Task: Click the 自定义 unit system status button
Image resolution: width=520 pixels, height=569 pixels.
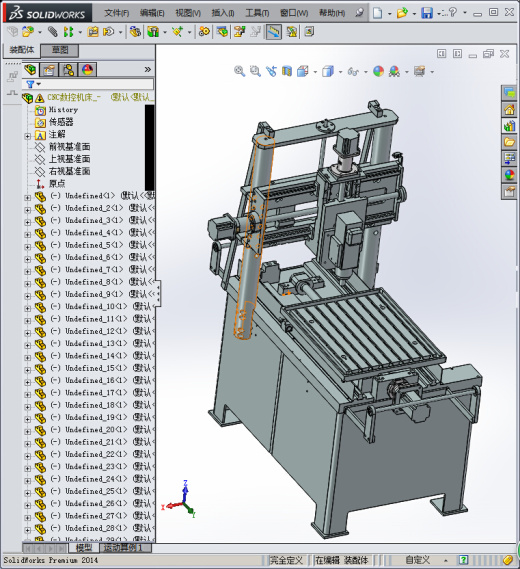Action: coord(417,560)
